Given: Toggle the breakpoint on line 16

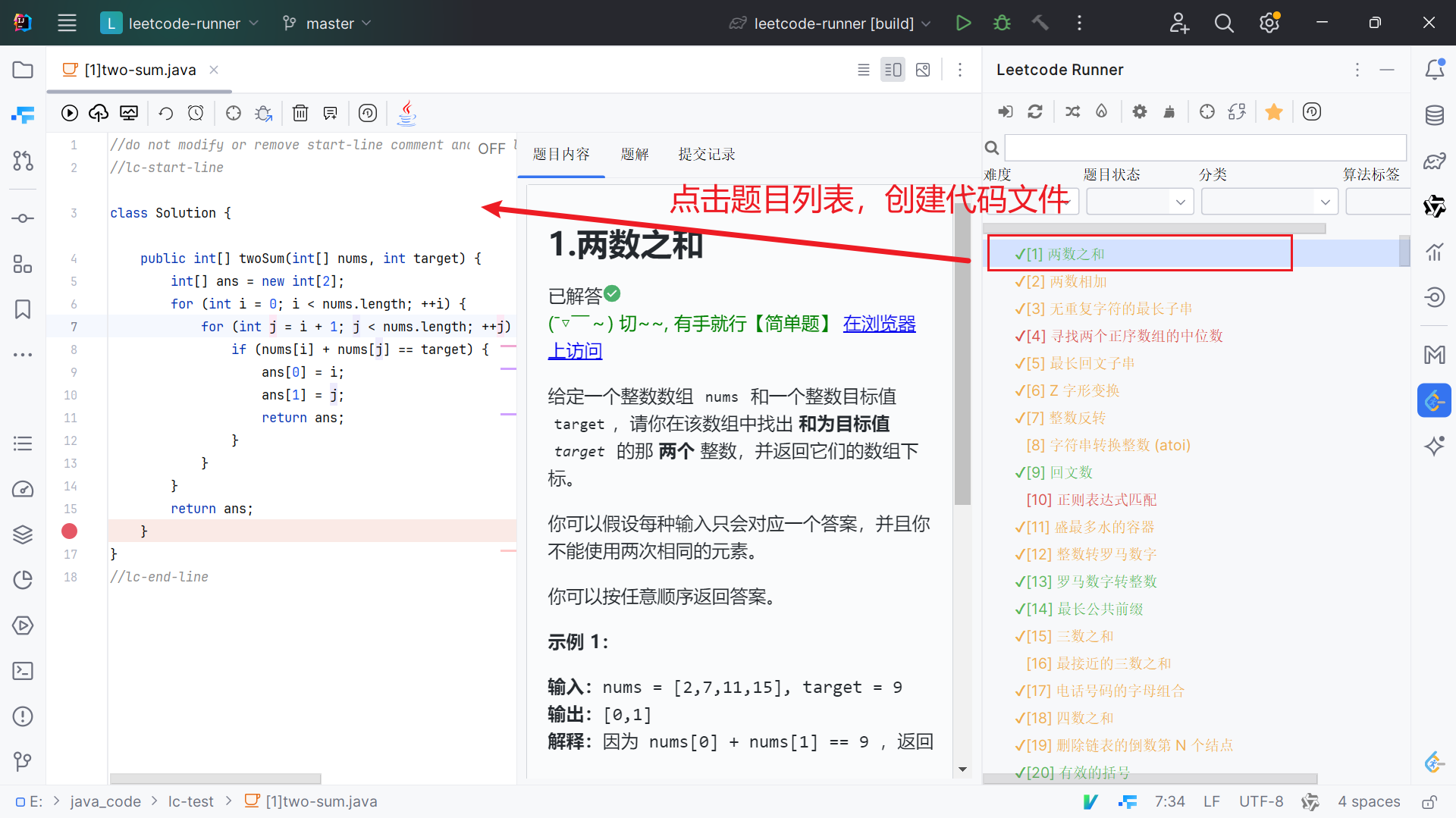Looking at the screenshot, I should (70, 531).
